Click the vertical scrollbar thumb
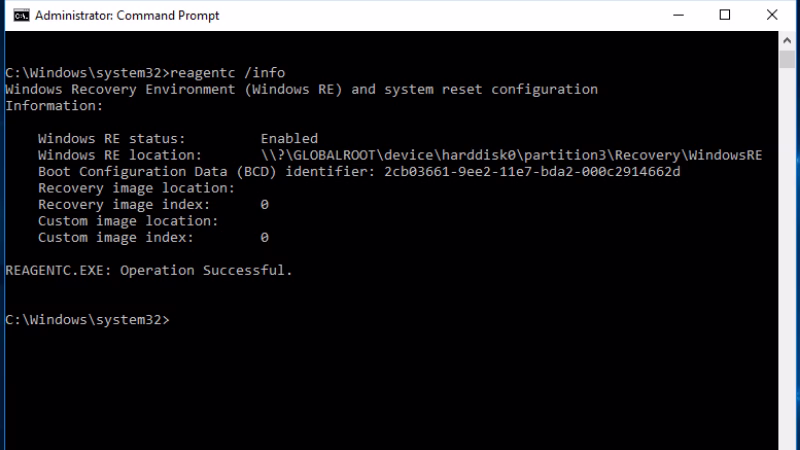This screenshot has width=800, height=450. (788, 62)
